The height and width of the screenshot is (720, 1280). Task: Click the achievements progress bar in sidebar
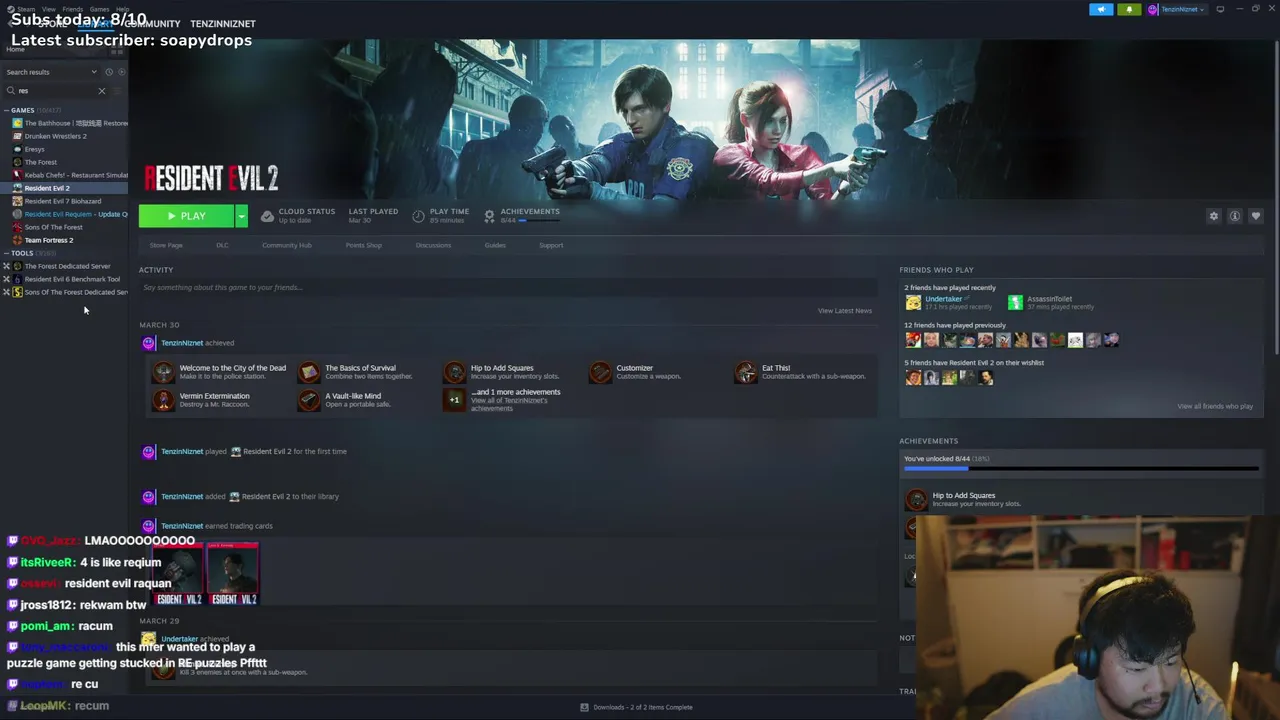1081,468
